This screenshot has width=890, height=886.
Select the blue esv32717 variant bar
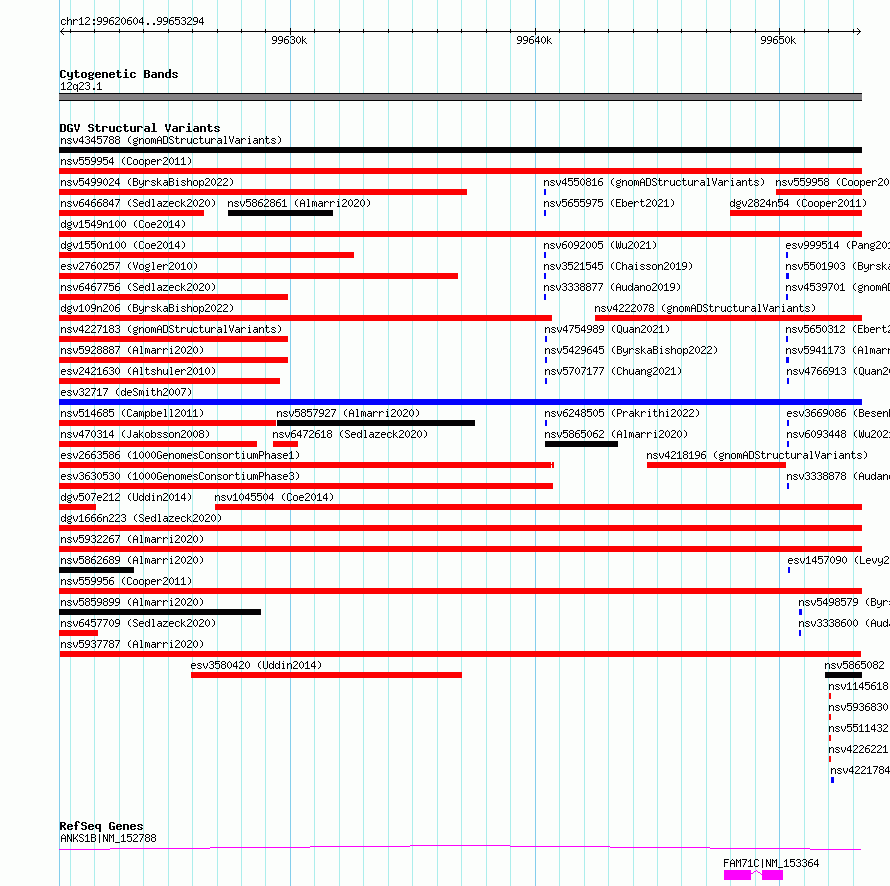[460, 402]
